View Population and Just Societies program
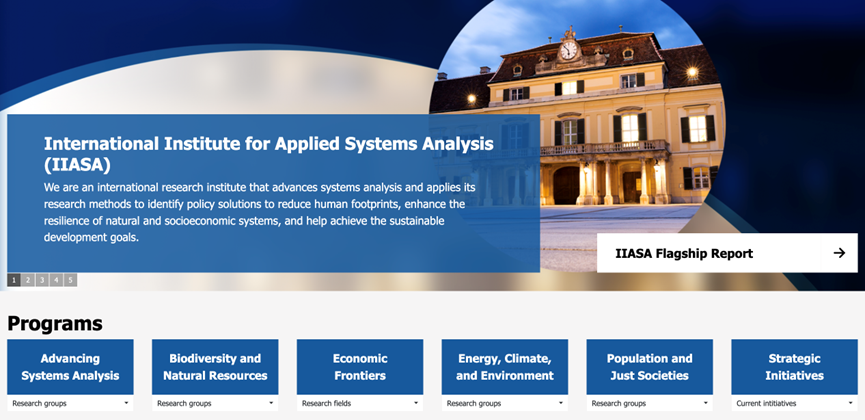The height and width of the screenshot is (420, 865). point(649,367)
